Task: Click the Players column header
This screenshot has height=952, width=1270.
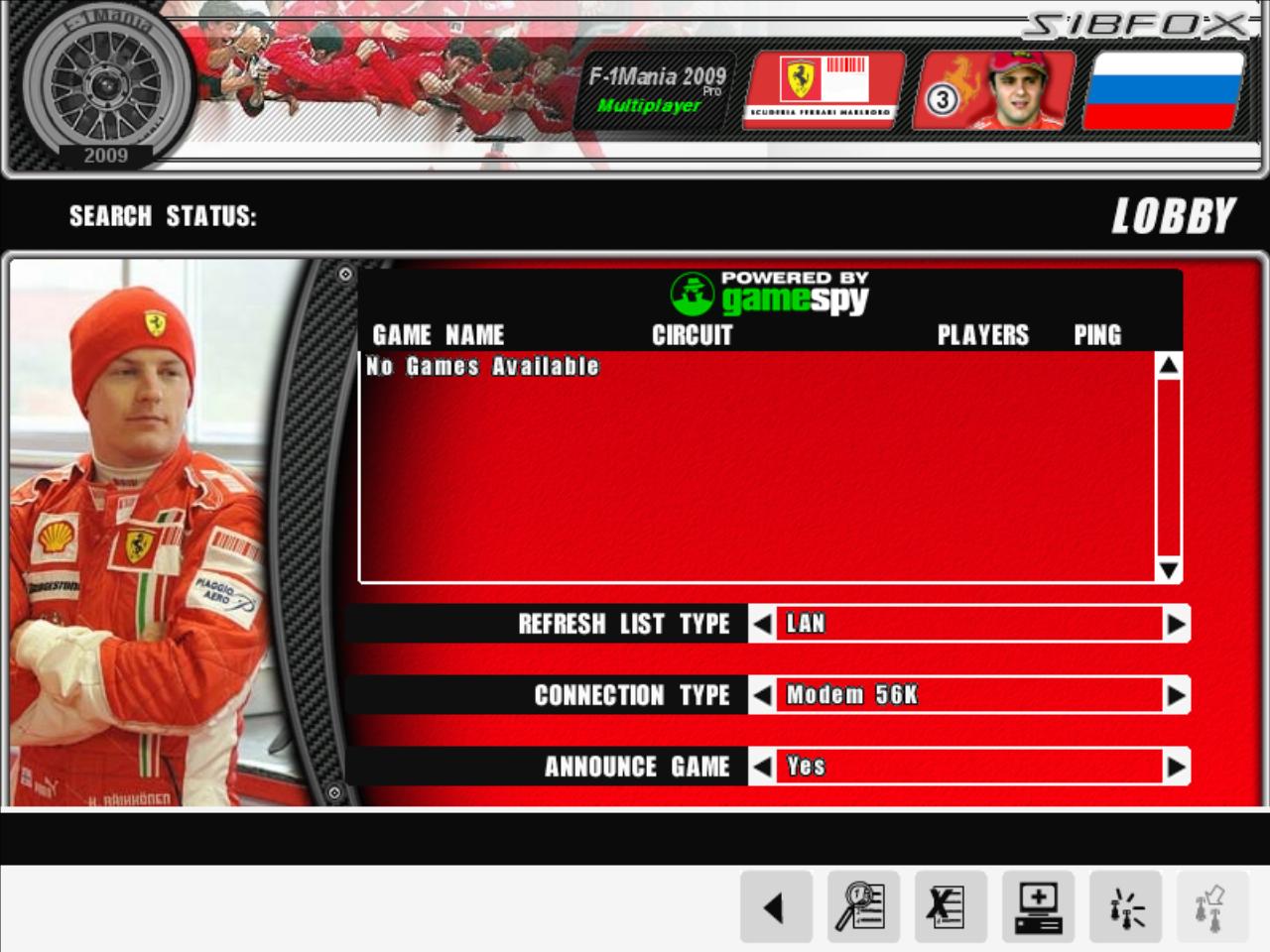Action: point(983,335)
